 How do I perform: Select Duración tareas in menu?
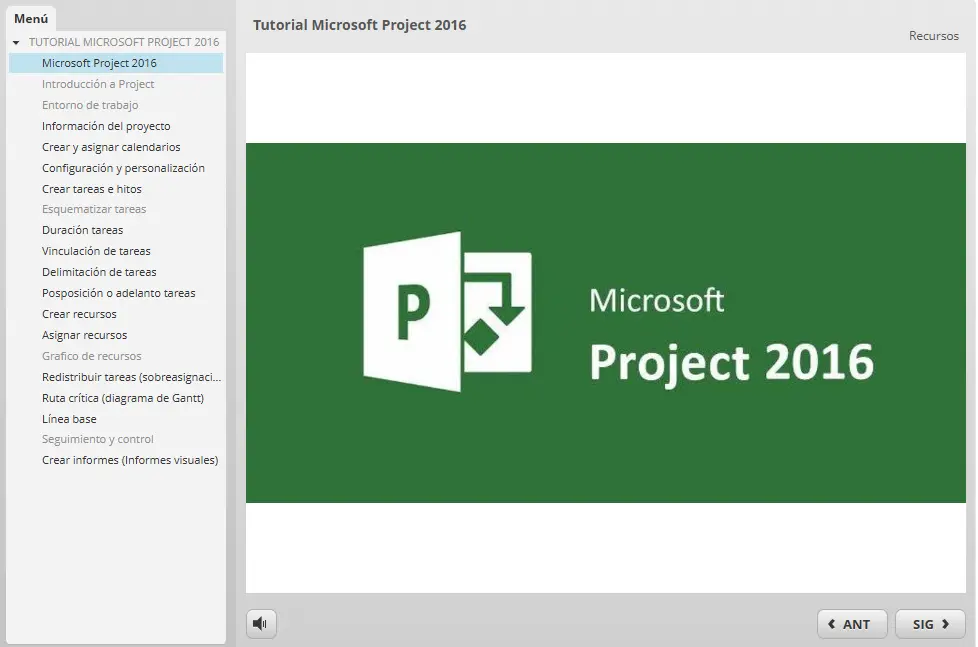[x=83, y=230]
